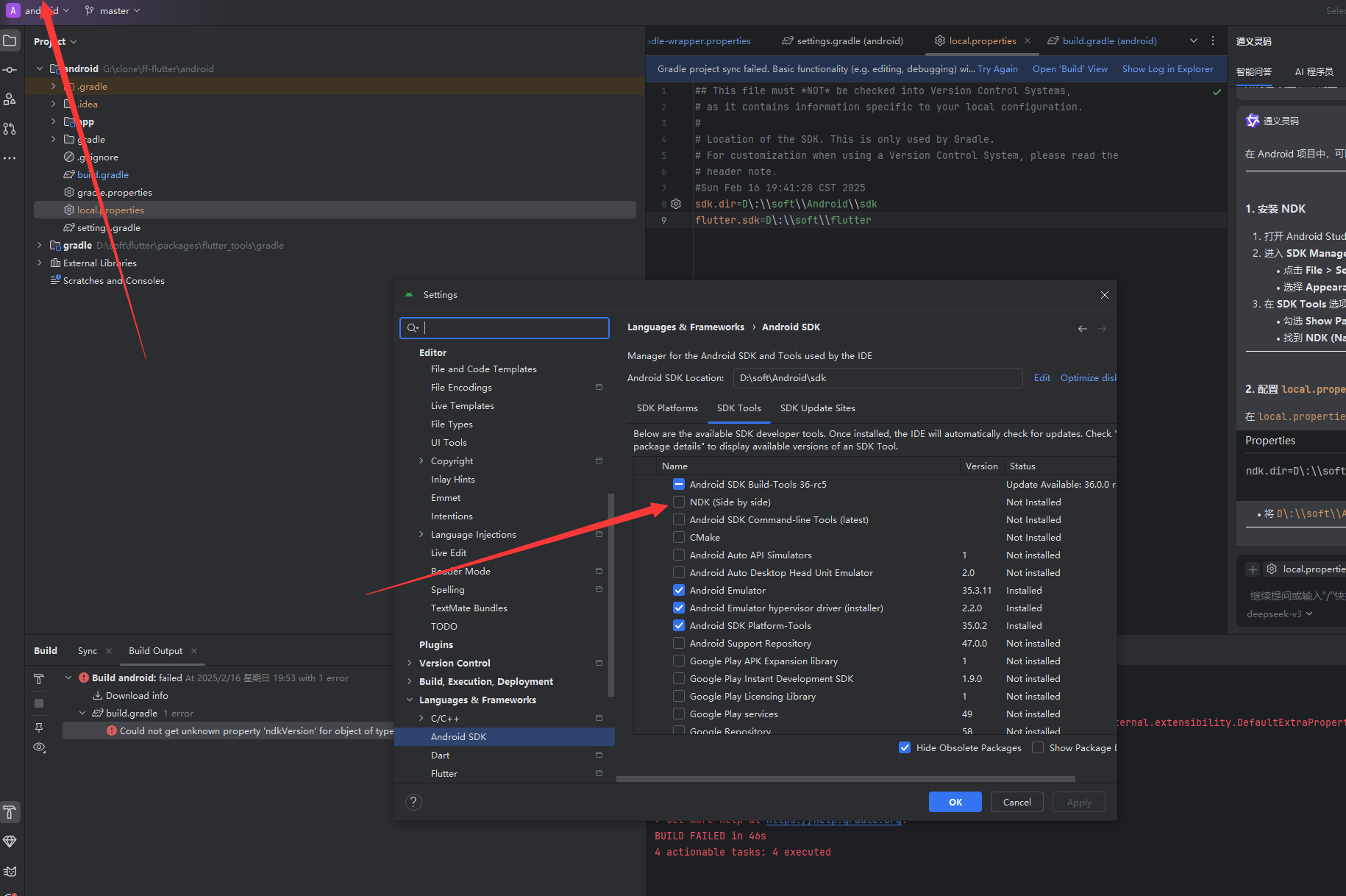
Task: Open the Commit tool window icon
Action: click(x=10, y=70)
